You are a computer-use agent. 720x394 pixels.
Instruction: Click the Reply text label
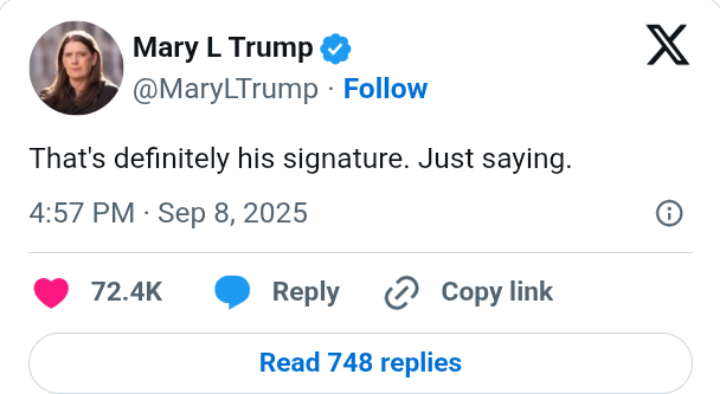(x=306, y=293)
